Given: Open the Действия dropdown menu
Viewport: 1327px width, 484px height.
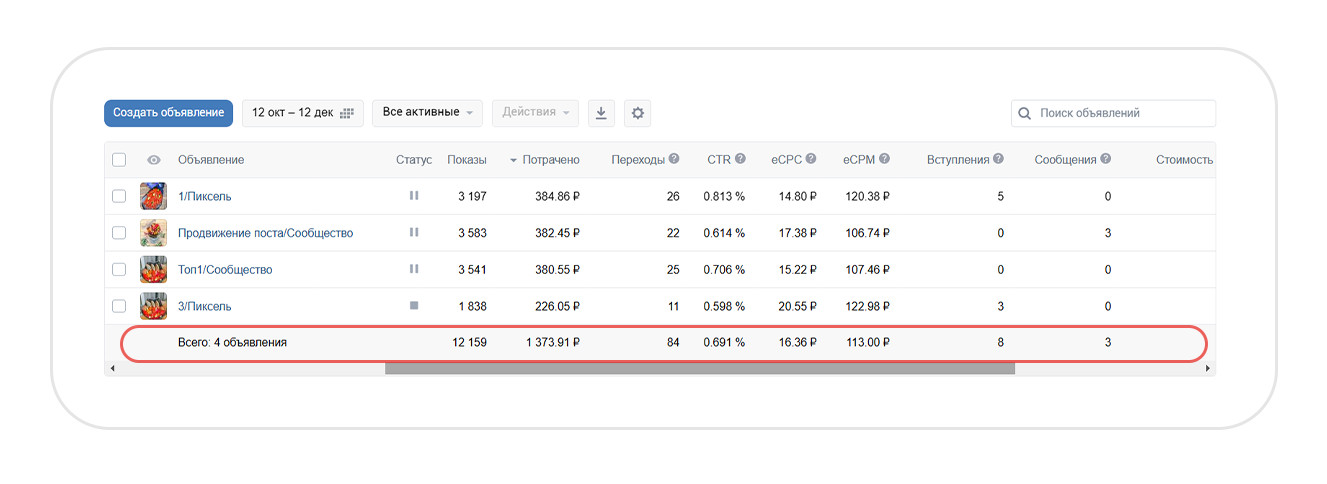Looking at the screenshot, I should pos(535,113).
